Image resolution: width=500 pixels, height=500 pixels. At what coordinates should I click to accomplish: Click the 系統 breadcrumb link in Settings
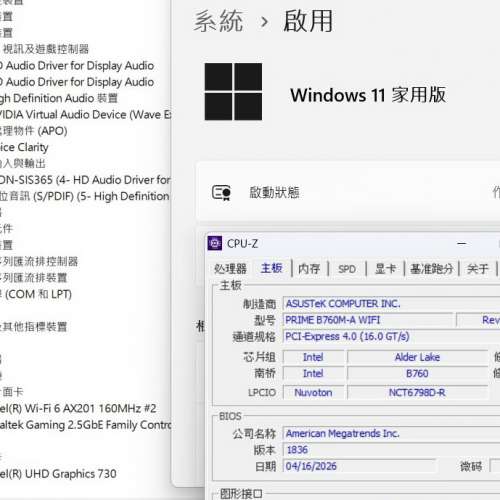[x=219, y=21]
